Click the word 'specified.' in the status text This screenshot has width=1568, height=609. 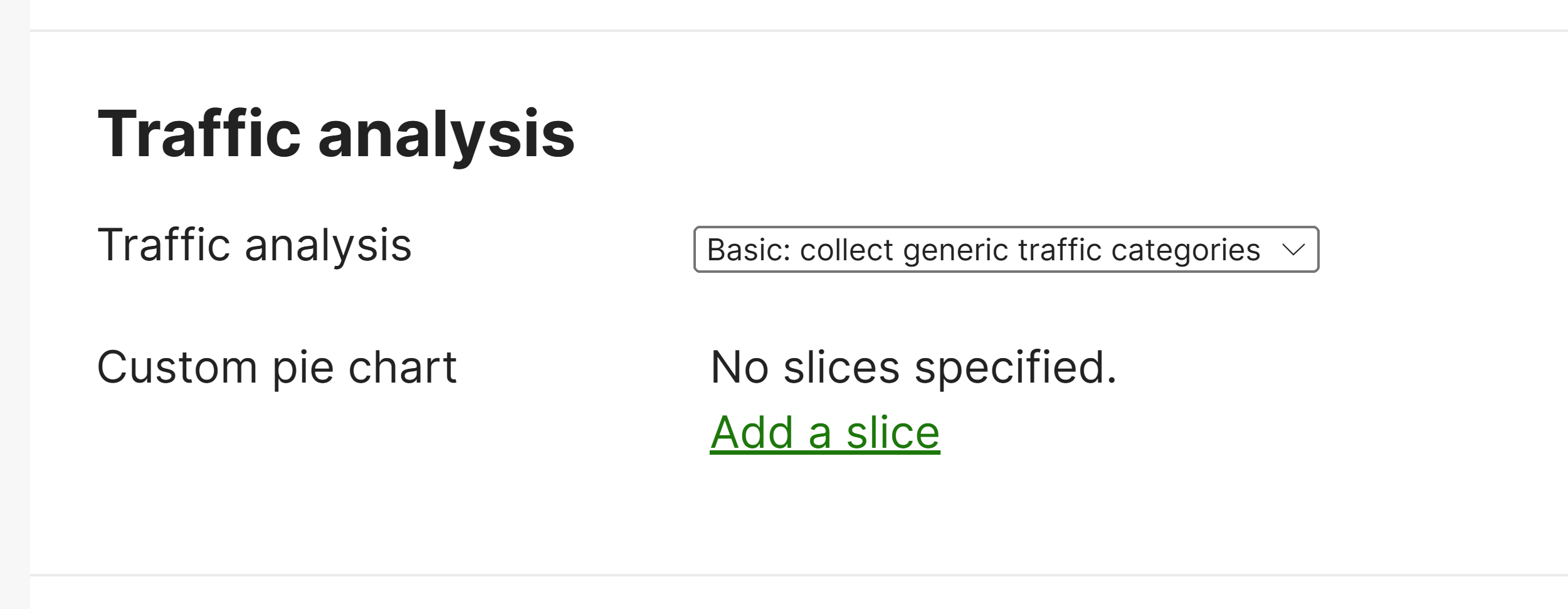(1016, 368)
